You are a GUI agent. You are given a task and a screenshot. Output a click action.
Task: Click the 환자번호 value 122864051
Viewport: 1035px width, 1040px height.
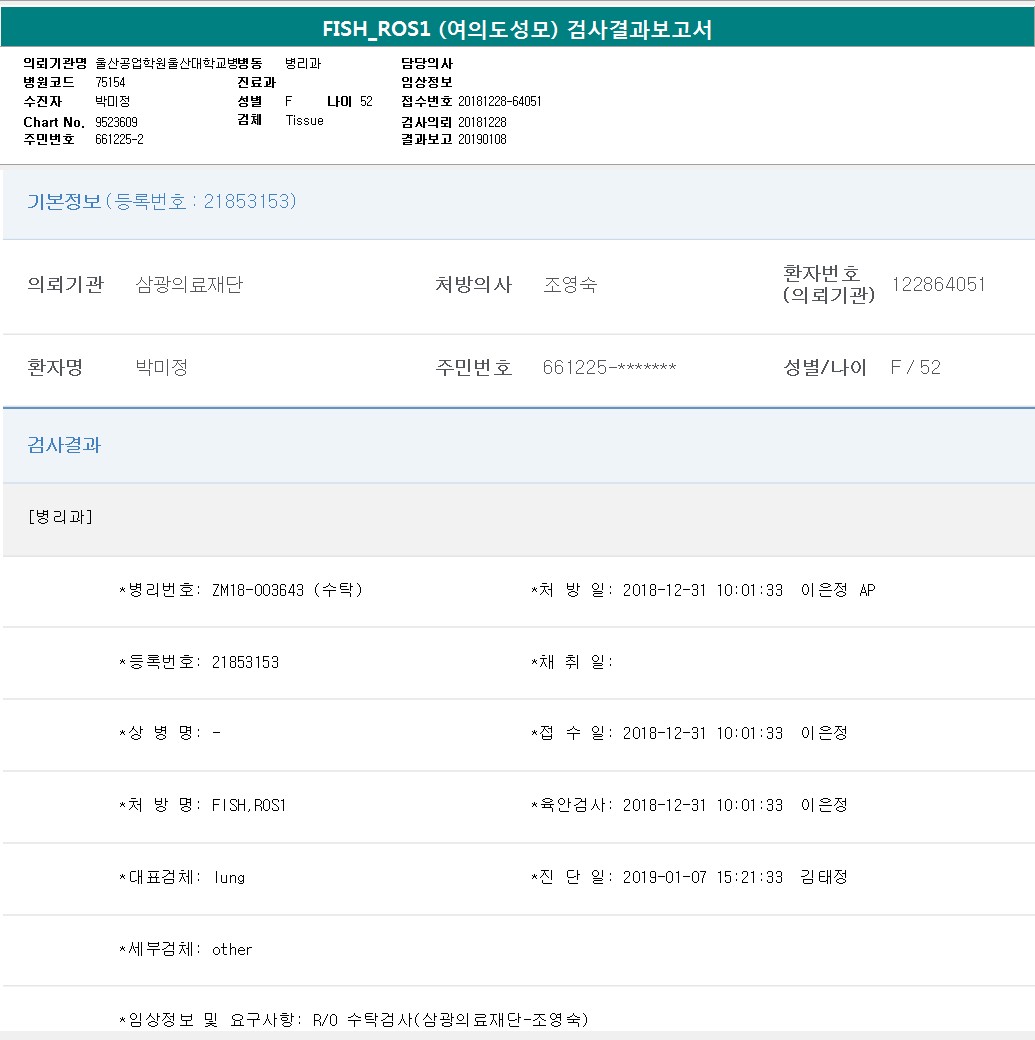point(938,285)
